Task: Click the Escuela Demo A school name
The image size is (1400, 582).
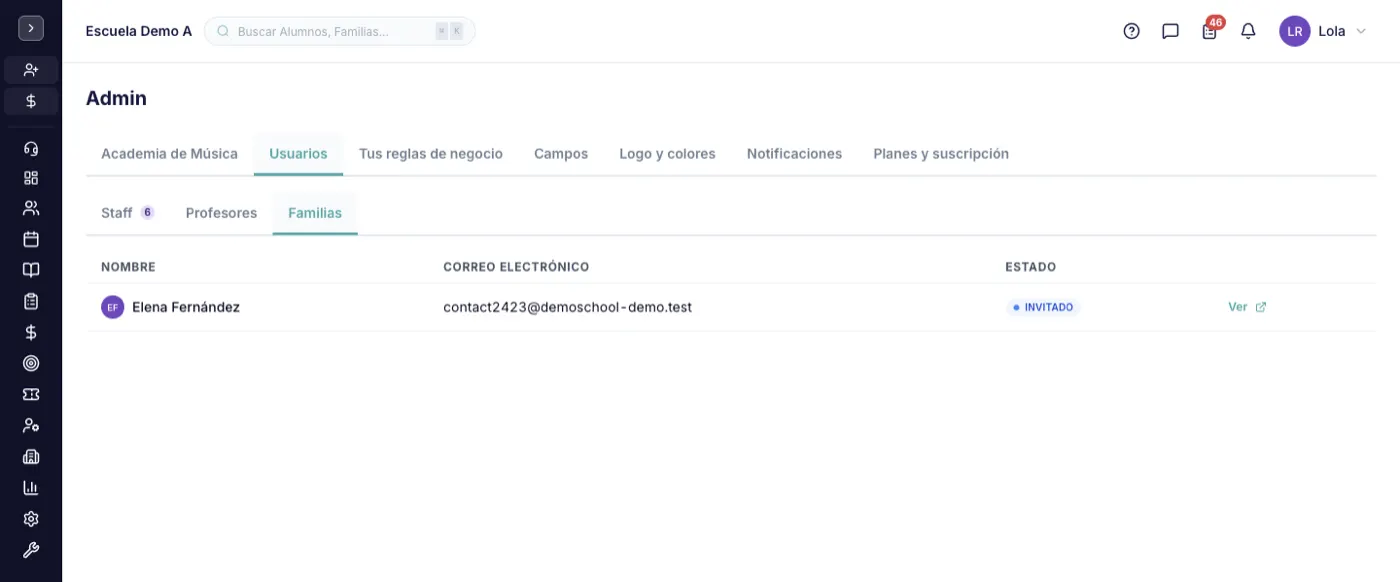Action: tap(139, 31)
